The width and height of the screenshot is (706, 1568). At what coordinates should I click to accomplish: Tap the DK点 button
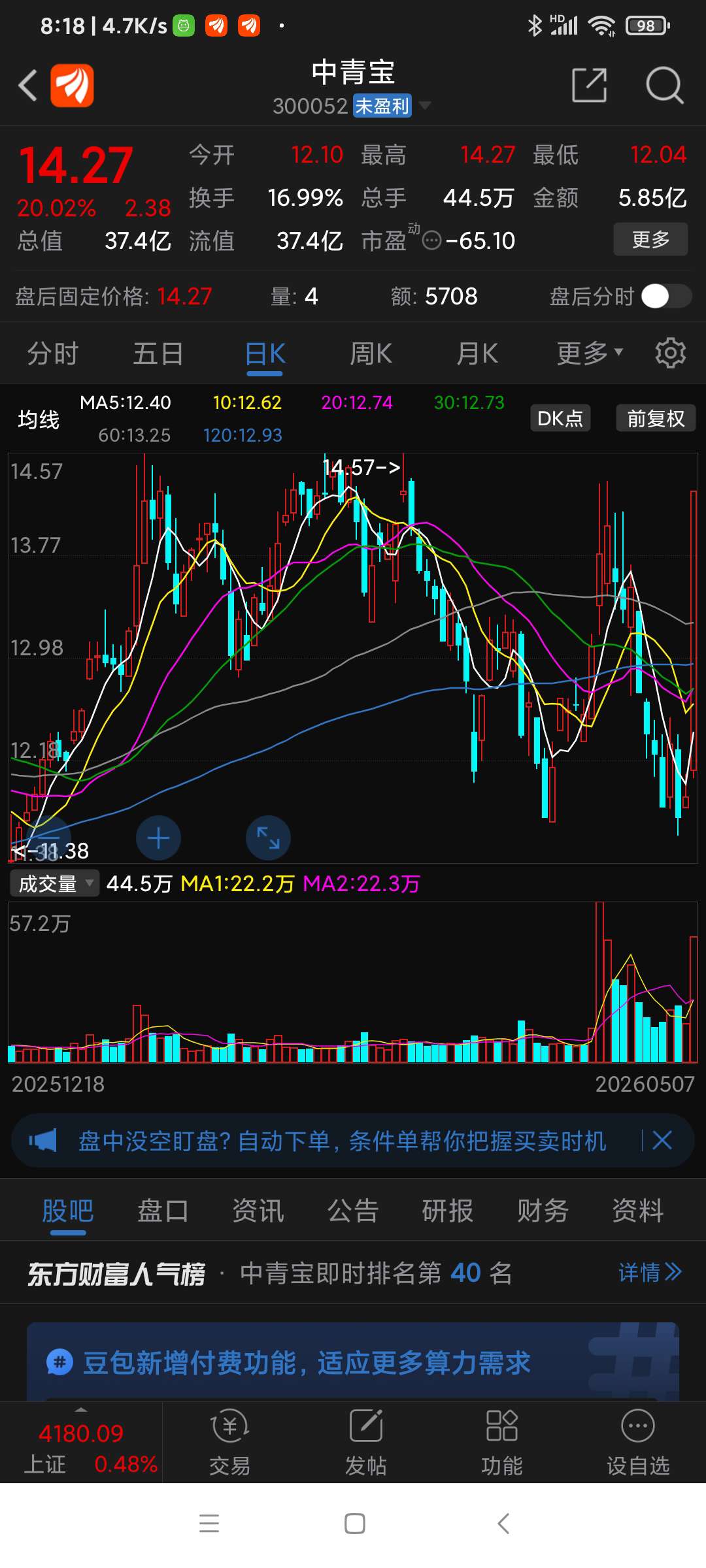(560, 418)
